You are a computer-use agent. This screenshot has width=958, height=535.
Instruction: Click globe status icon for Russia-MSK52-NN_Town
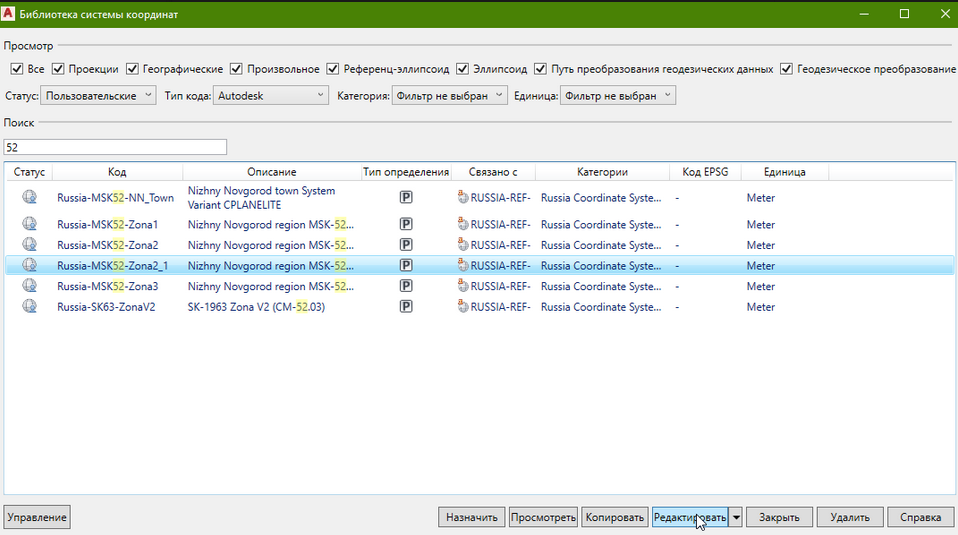[30, 197]
